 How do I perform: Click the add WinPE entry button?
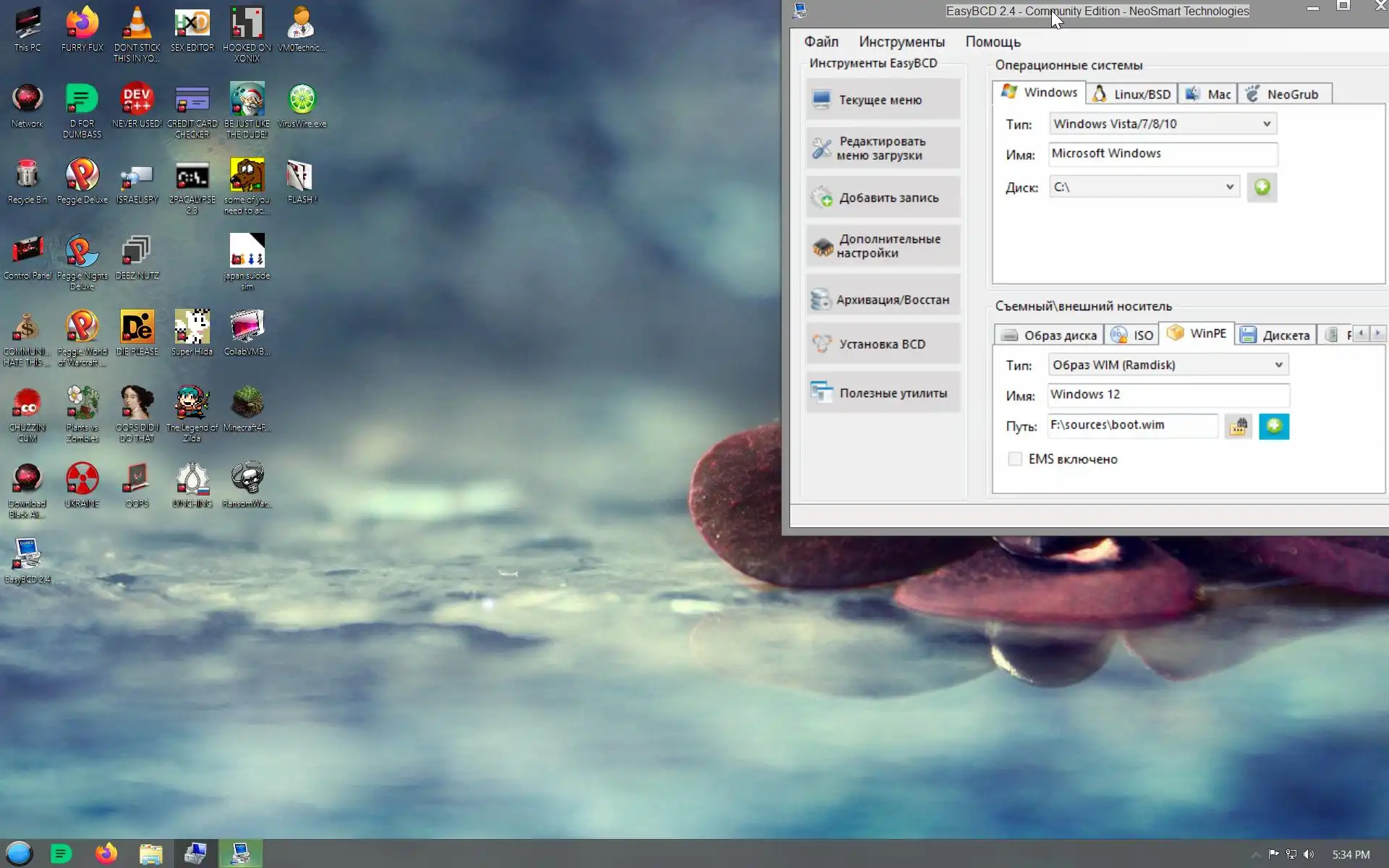1273,426
